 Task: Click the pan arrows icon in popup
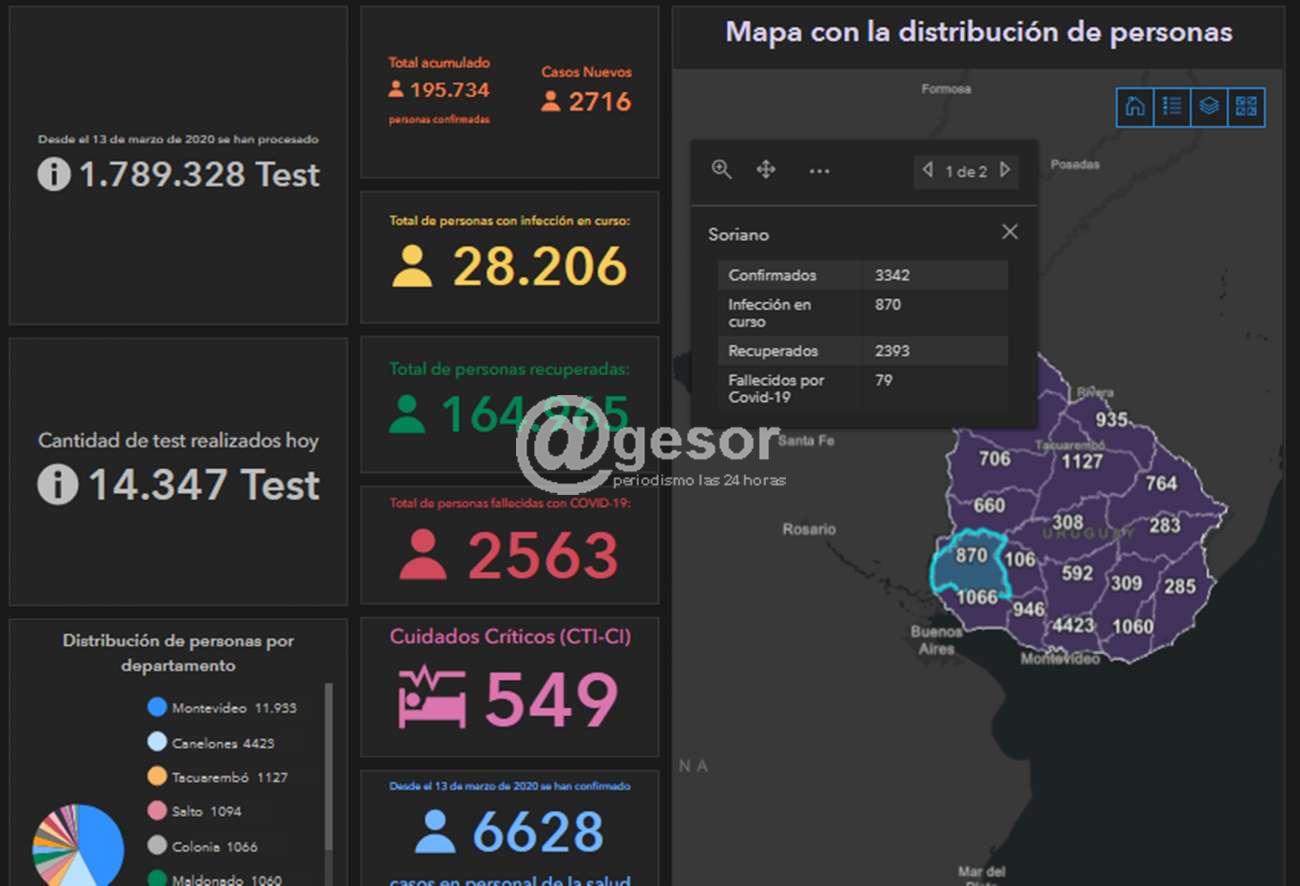click(766, 170)
